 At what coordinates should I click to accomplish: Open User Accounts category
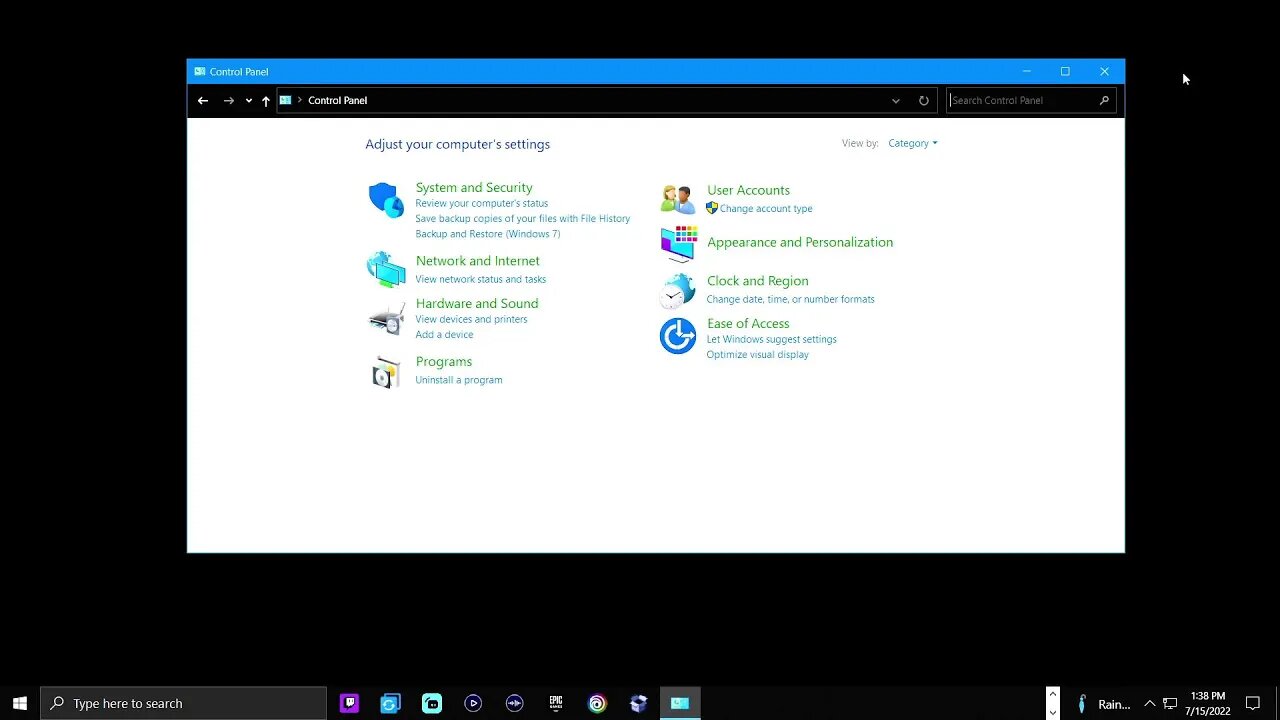tap(748, 190)
